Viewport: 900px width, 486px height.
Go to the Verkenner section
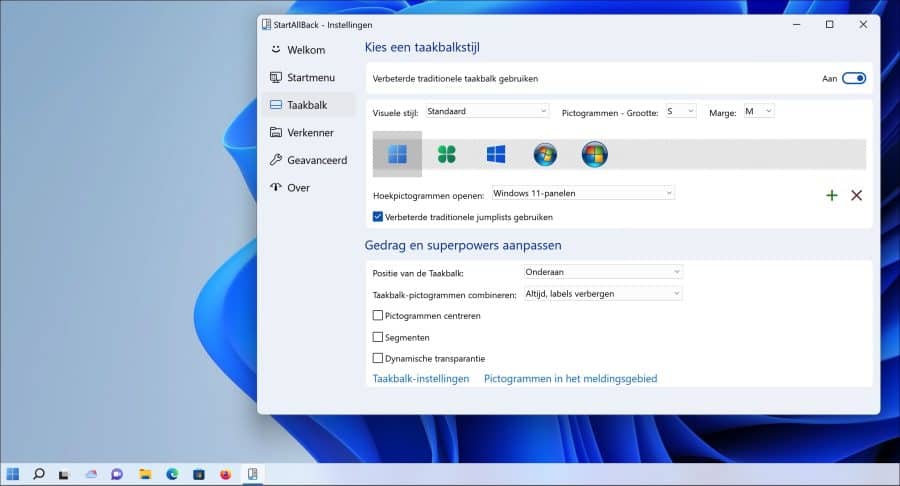click(309, 133)
